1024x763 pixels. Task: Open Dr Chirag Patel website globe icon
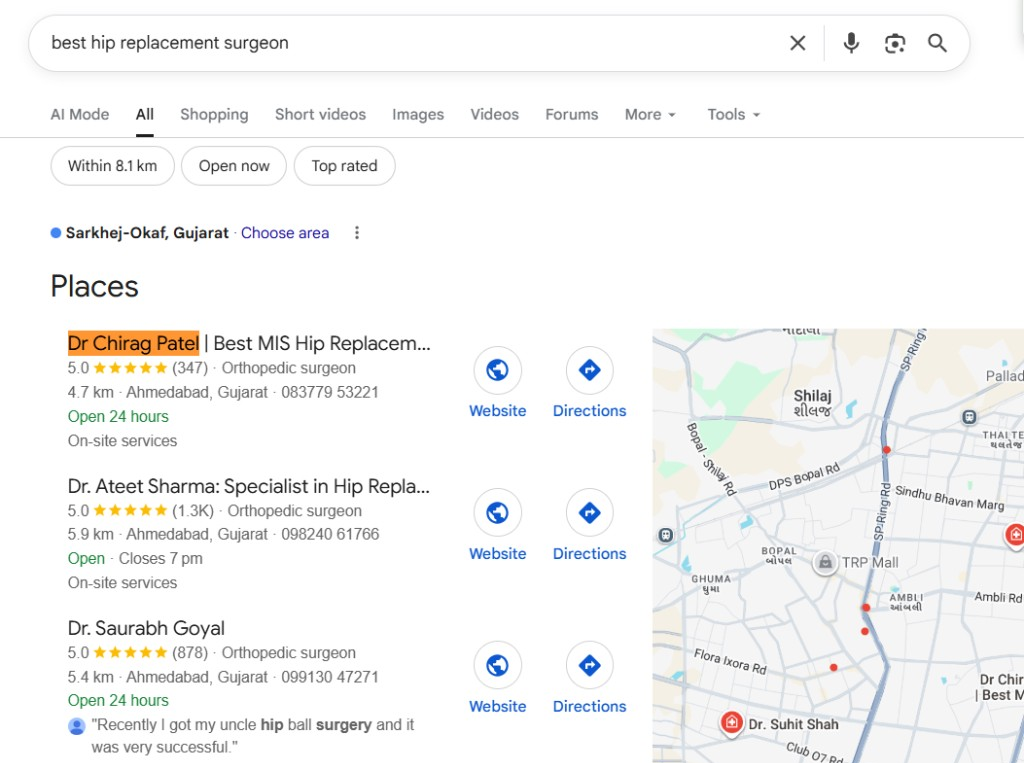(498, 370)
